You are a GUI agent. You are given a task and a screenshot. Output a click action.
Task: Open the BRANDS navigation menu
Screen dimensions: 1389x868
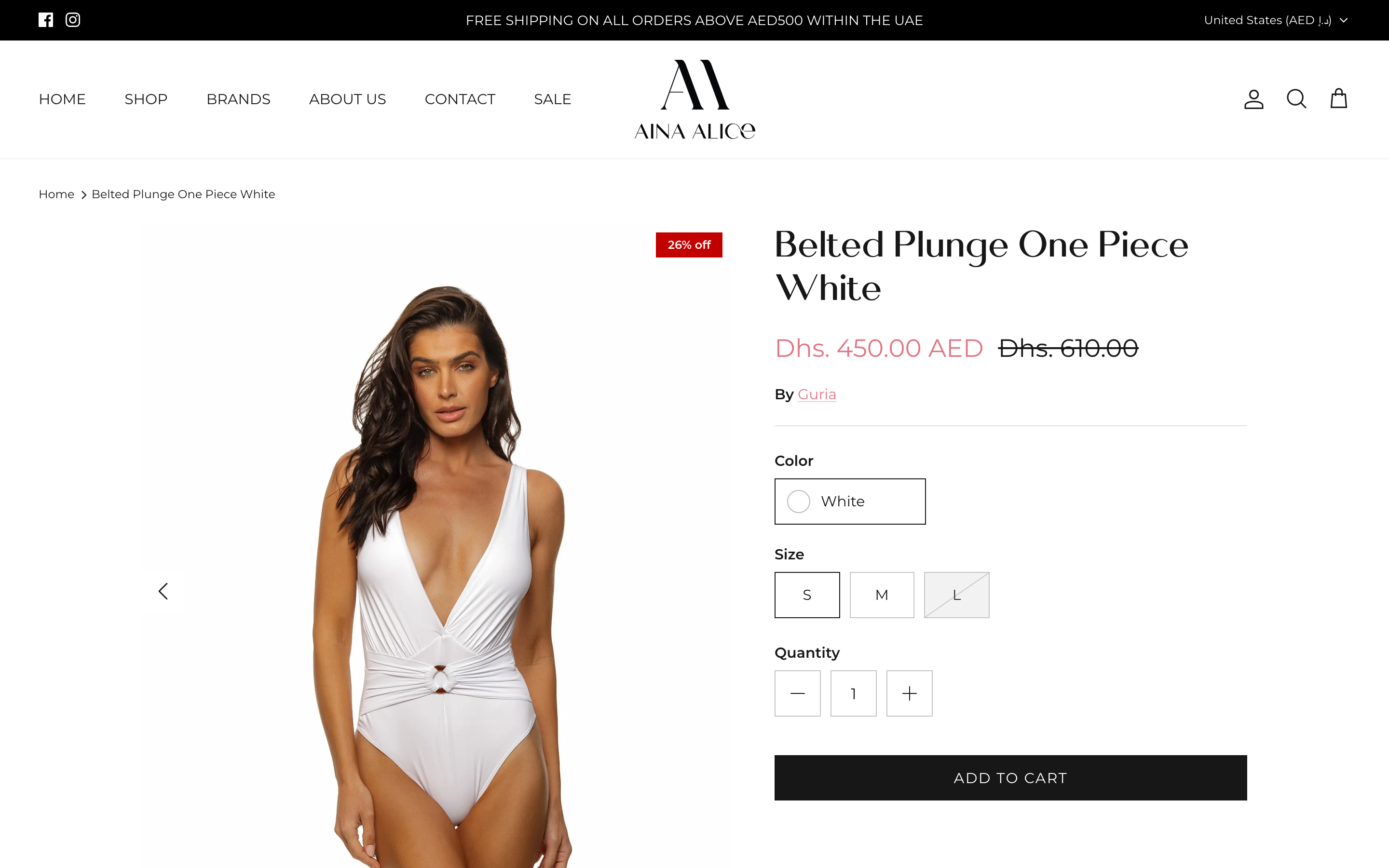(x=238, y=99)
